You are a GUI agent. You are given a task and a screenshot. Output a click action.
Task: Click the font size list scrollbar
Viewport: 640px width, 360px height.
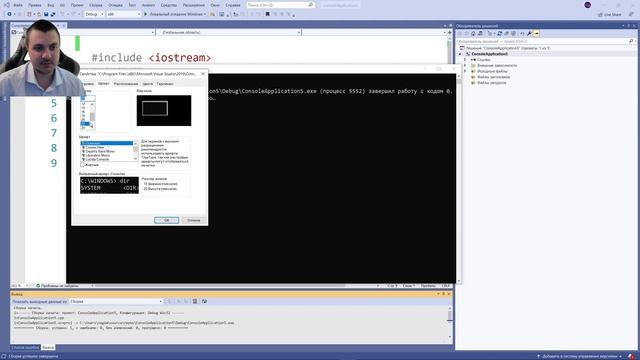[92, 115]
